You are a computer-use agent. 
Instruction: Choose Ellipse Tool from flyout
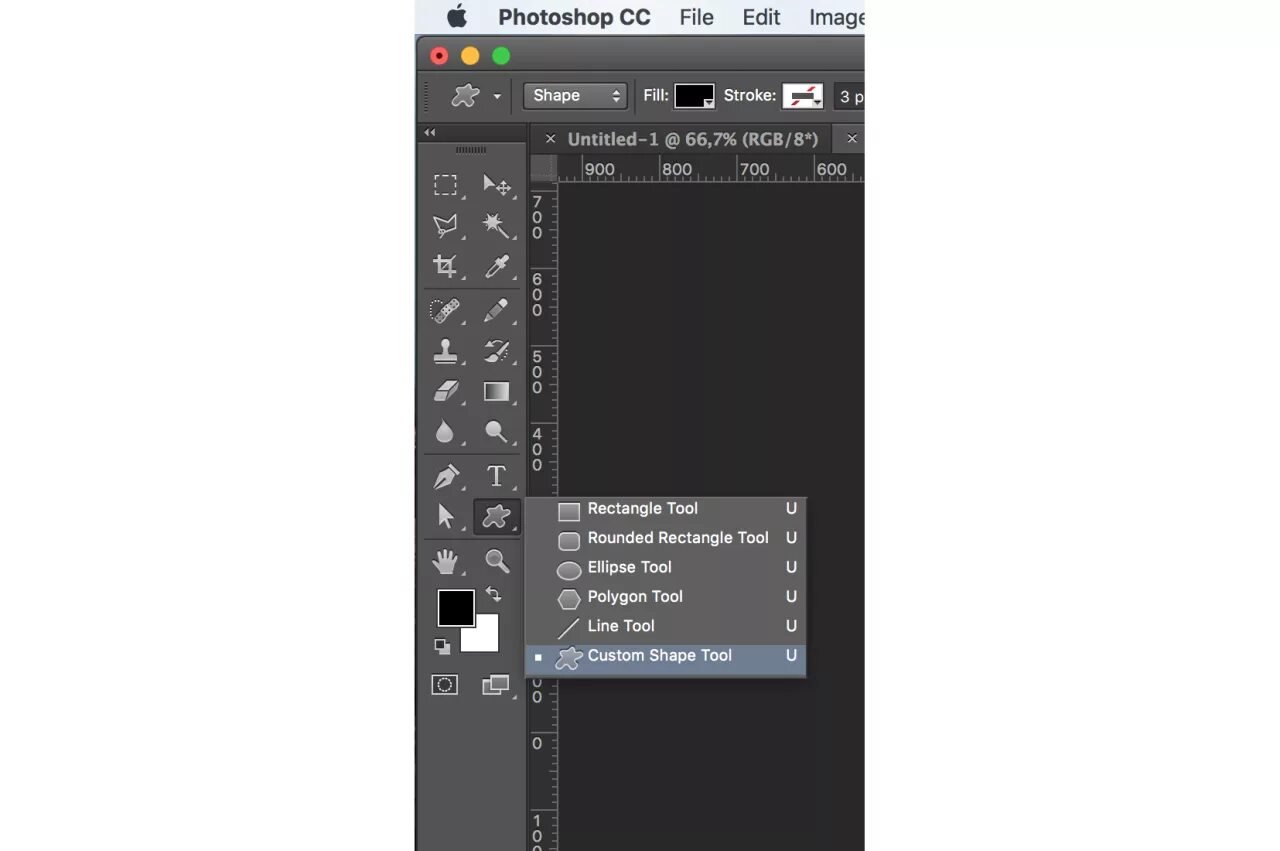pos(666,568)
